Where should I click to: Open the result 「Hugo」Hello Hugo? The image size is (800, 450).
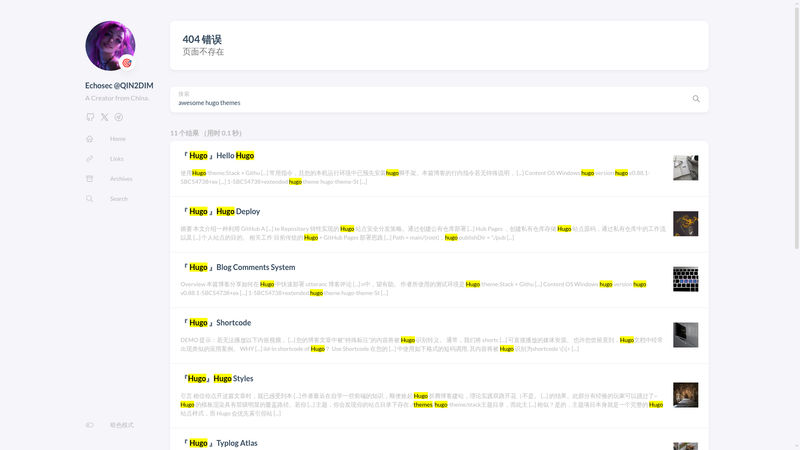coord(218,156)
